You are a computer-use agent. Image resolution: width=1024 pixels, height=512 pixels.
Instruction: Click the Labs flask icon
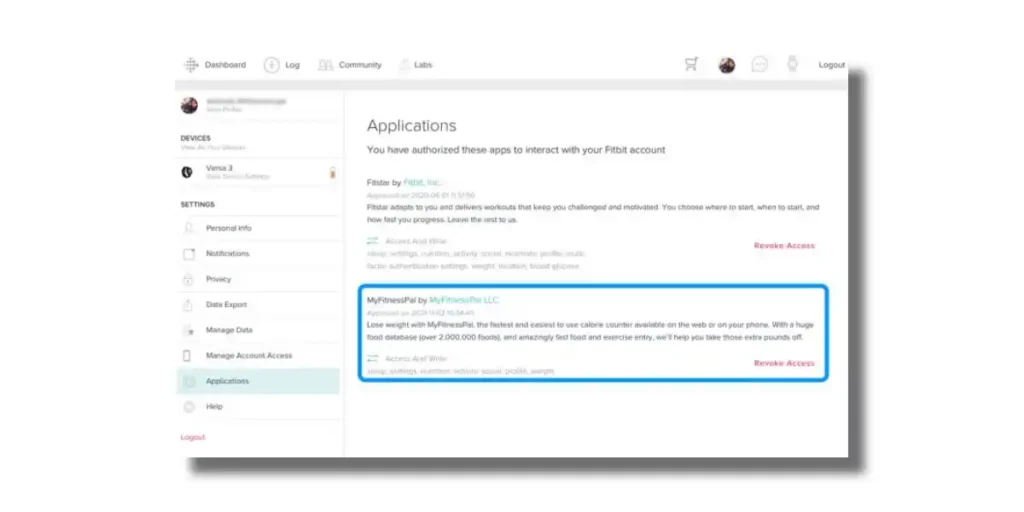pos(404,65)
